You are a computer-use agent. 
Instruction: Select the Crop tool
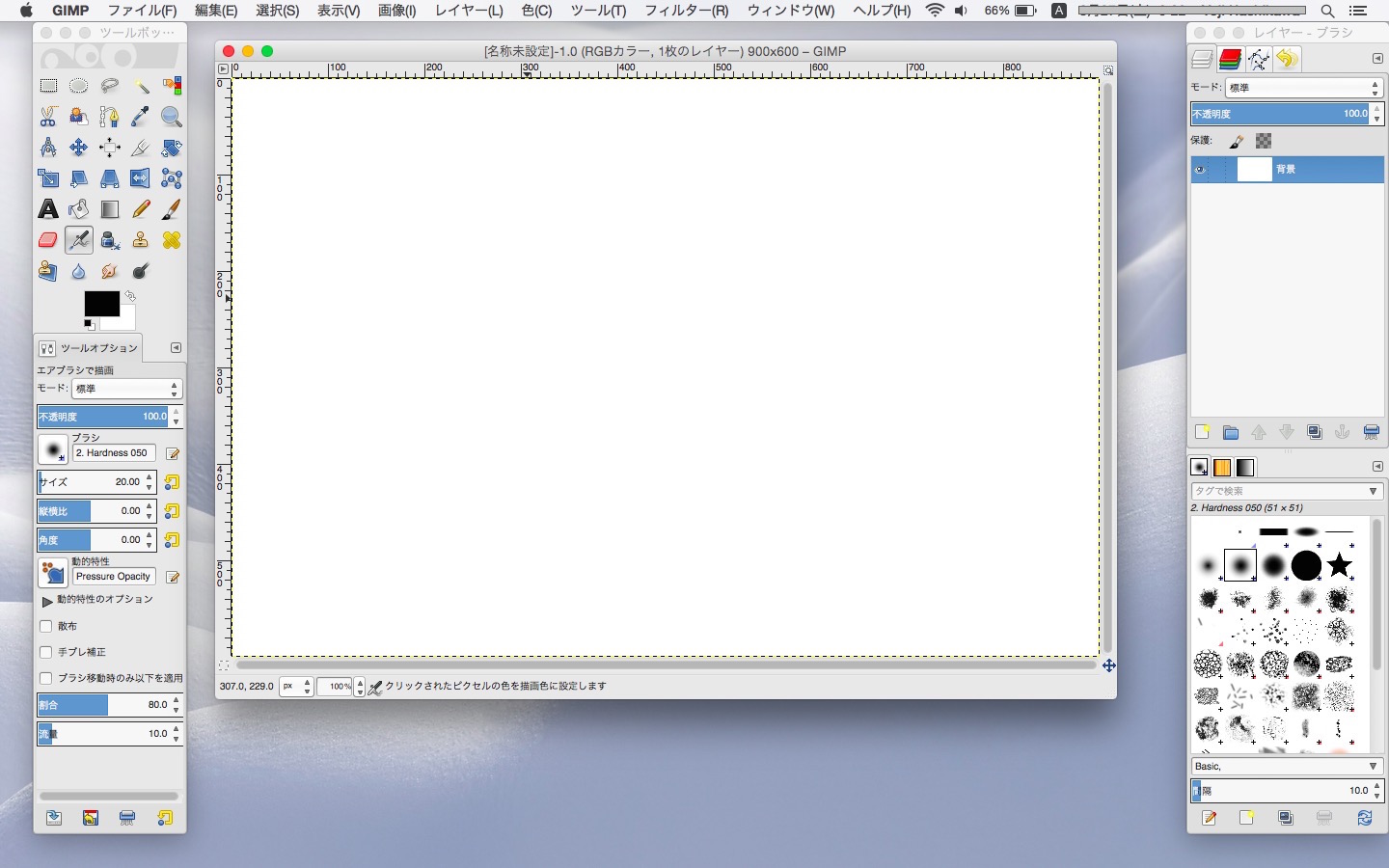point(141,148)
